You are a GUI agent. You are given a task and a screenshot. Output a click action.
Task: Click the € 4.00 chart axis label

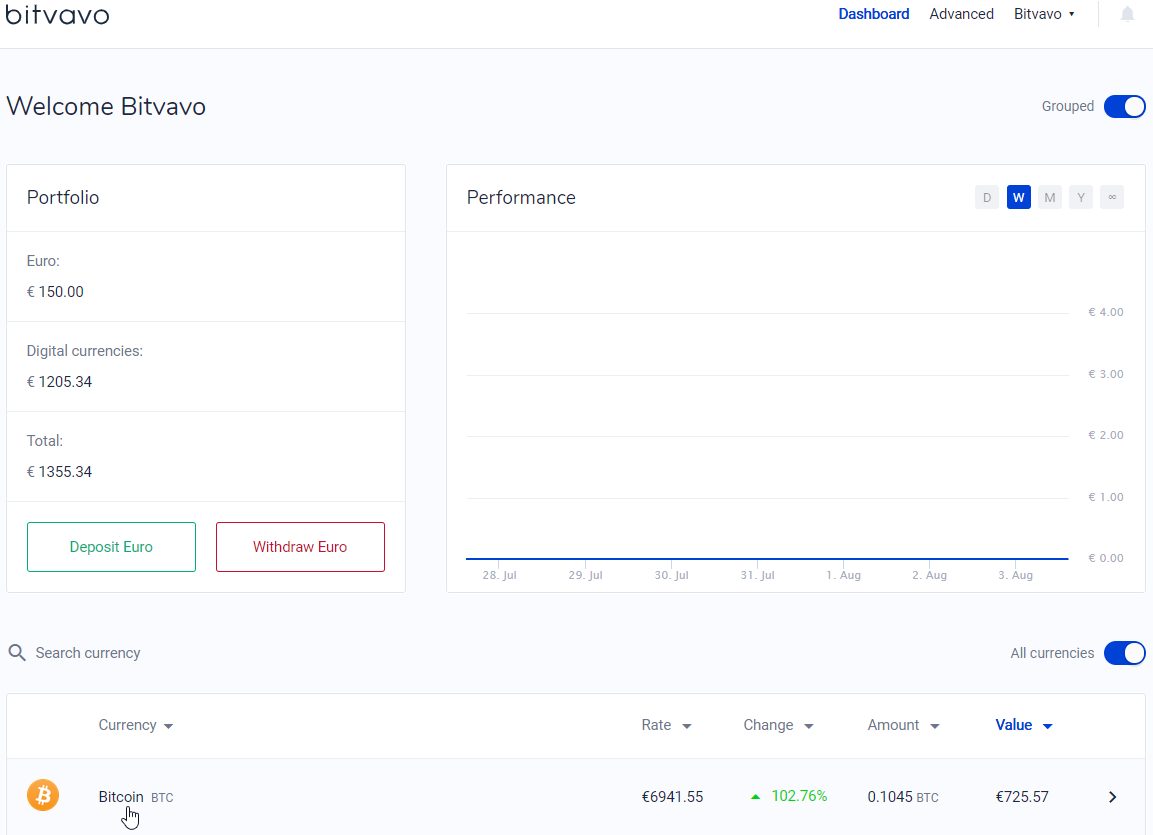point(1106,312)
